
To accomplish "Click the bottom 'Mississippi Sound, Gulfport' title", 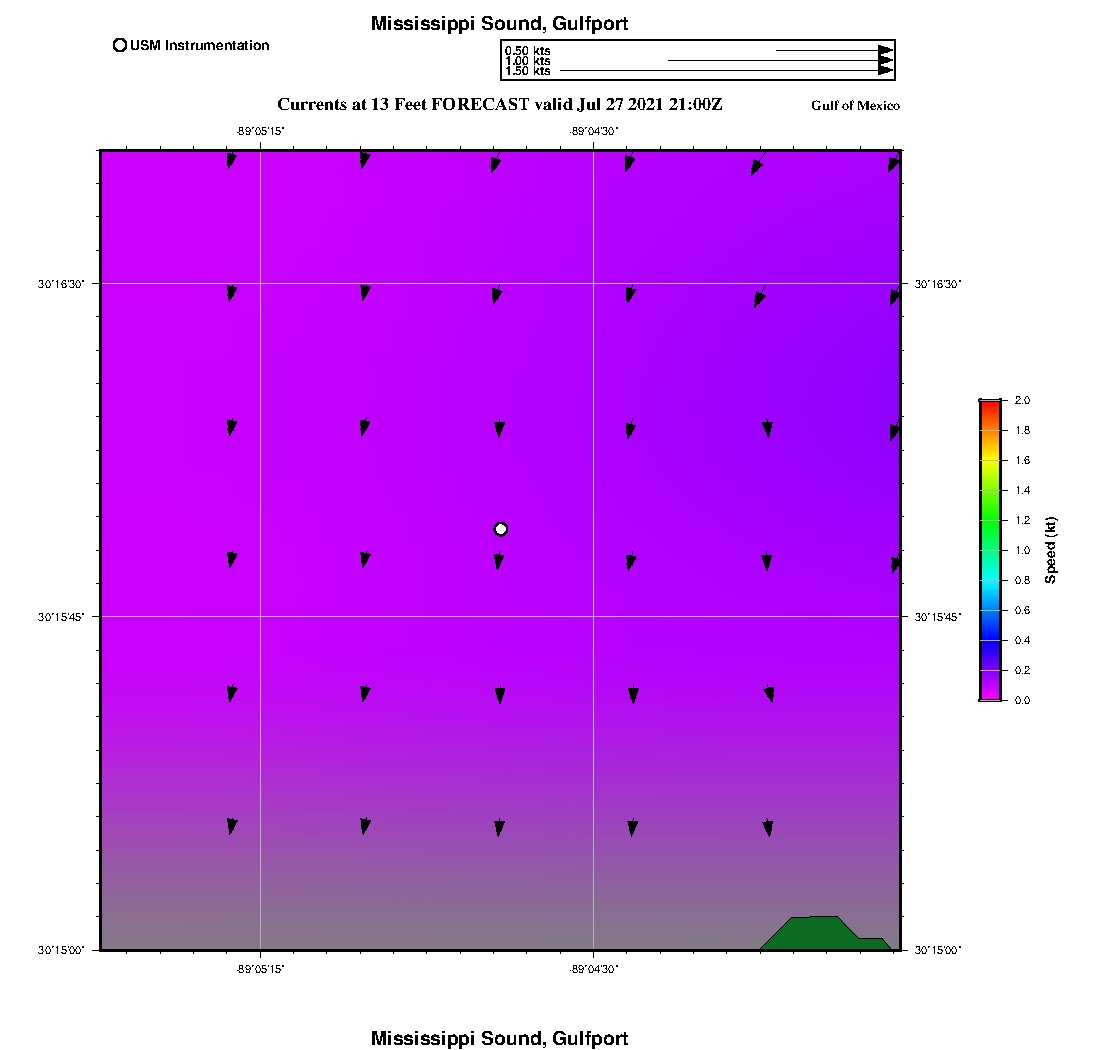I will (499, 1038).
